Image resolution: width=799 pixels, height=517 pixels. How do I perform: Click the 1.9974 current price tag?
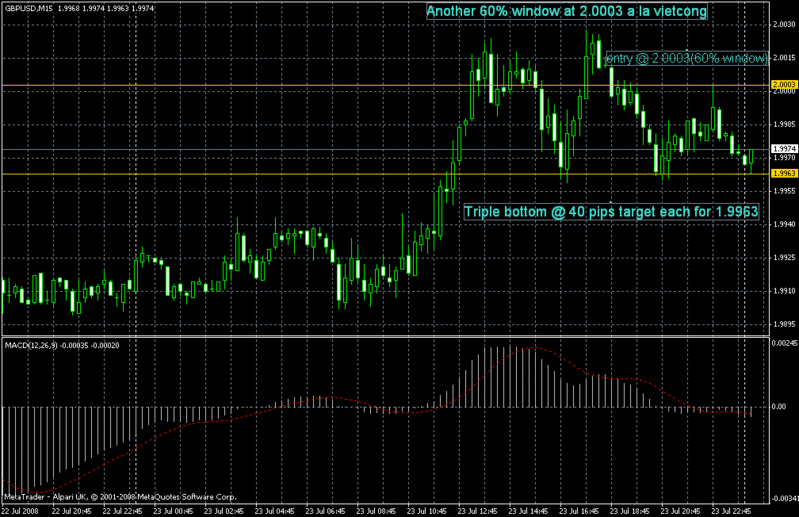point(783,148)
